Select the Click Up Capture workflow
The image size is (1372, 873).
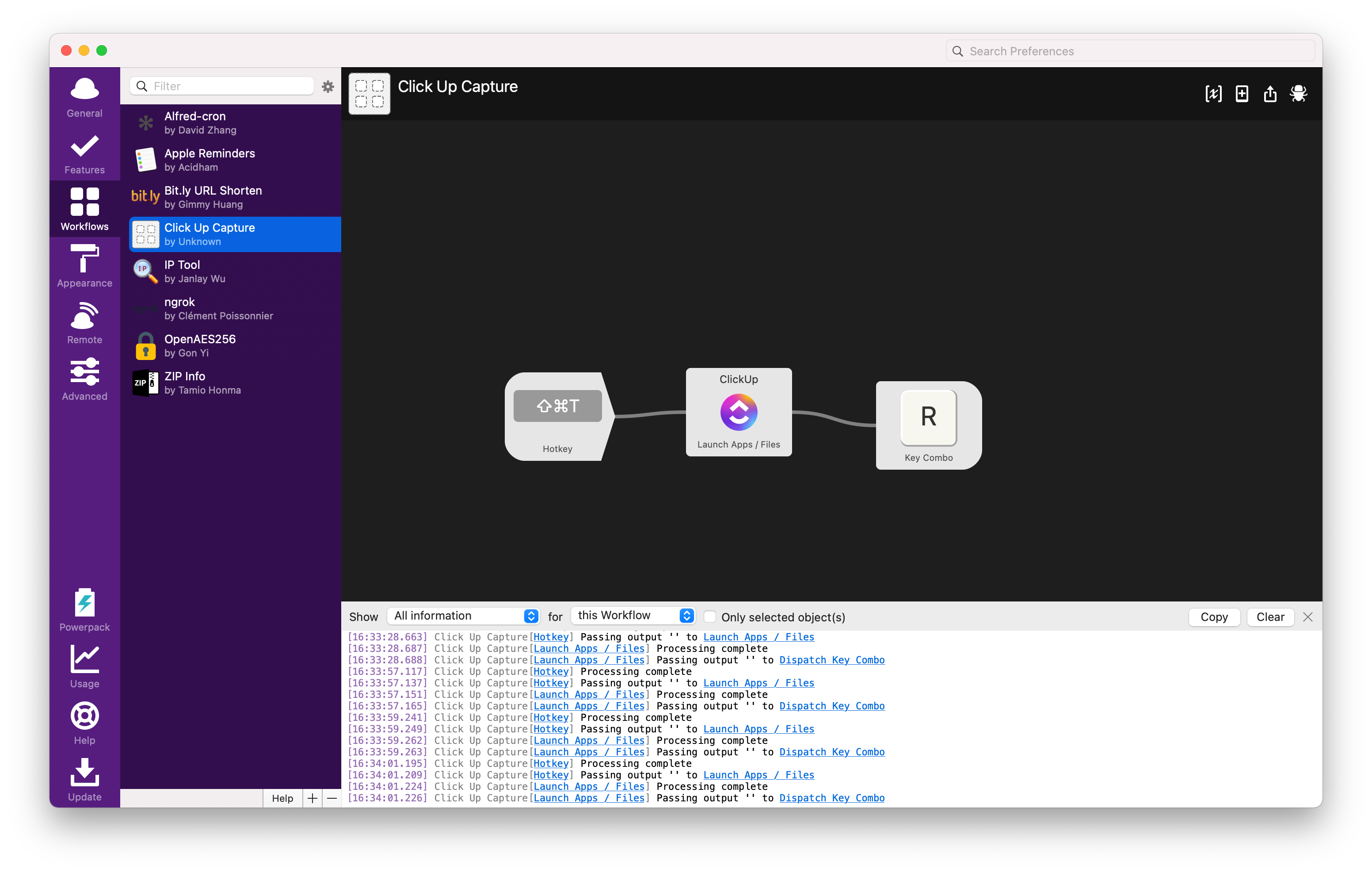click(x=235, y=234)
